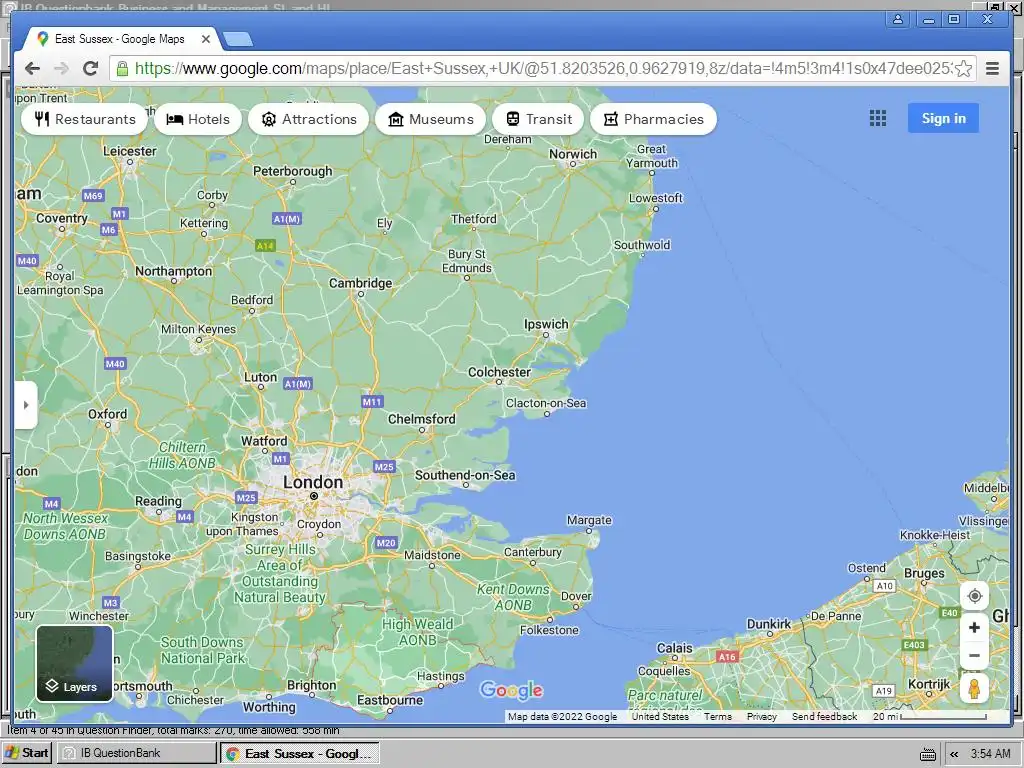Select East Sussex Google taskbar item
Image resolution: width=1024 pixels, height=768 pixels.
(x=299, y=753)
